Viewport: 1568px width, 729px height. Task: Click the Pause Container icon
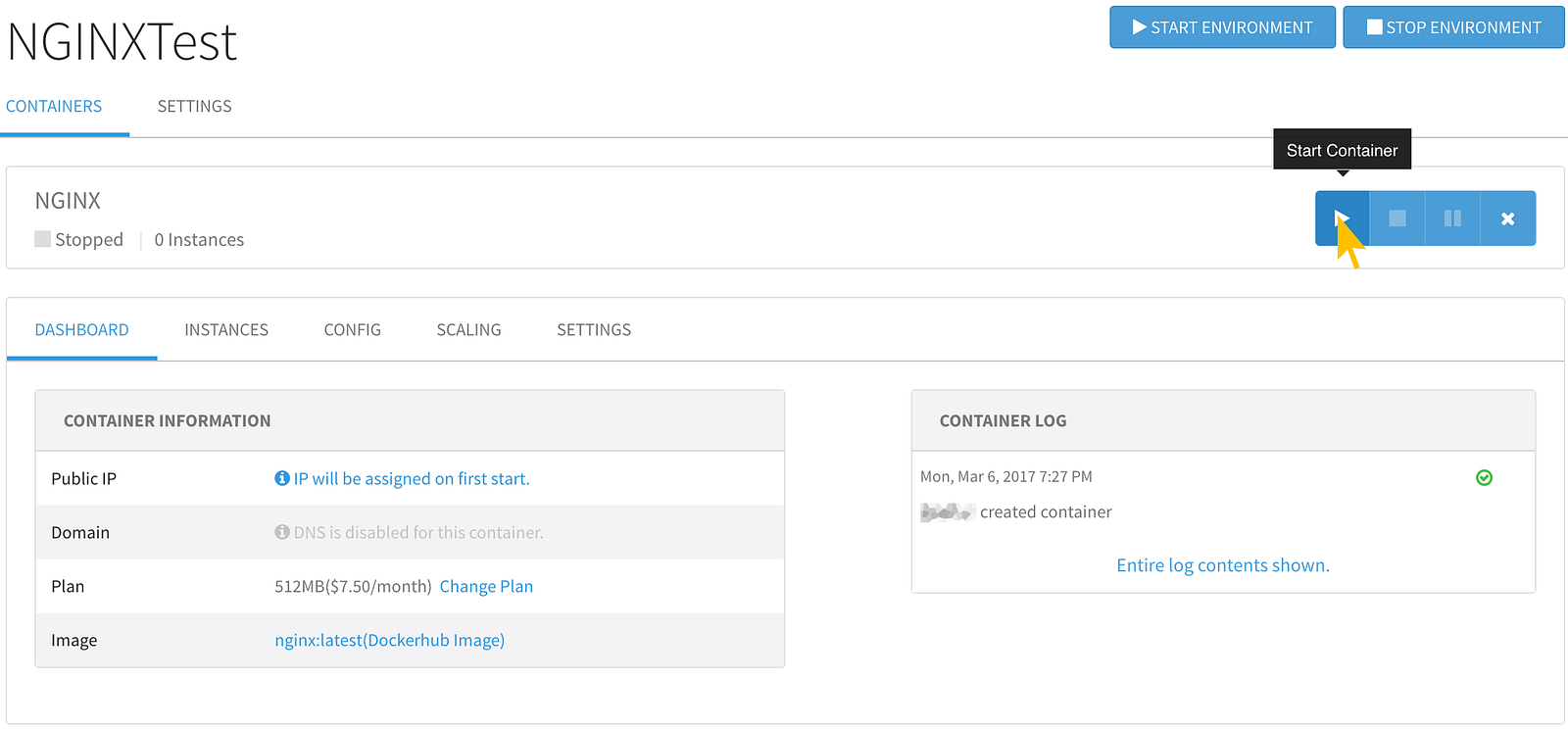pos(1452,219)
